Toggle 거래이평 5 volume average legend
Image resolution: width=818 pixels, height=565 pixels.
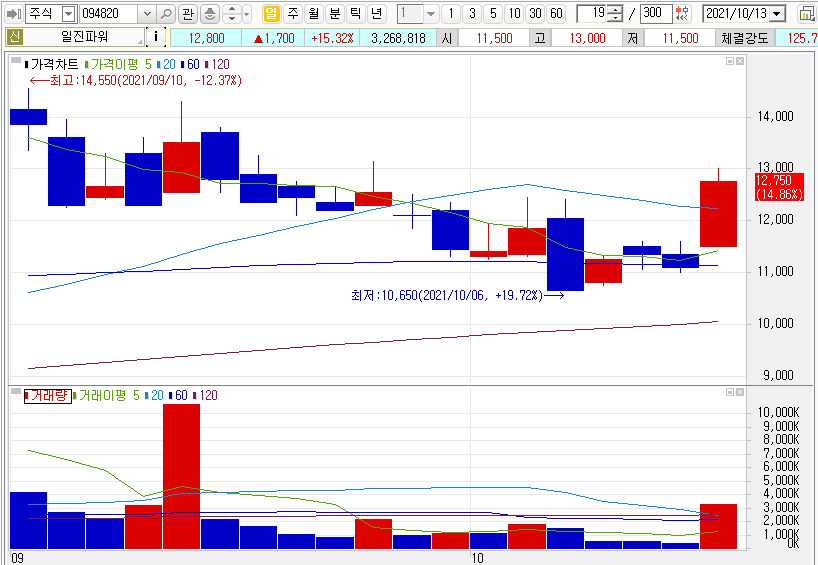point(106,395)
